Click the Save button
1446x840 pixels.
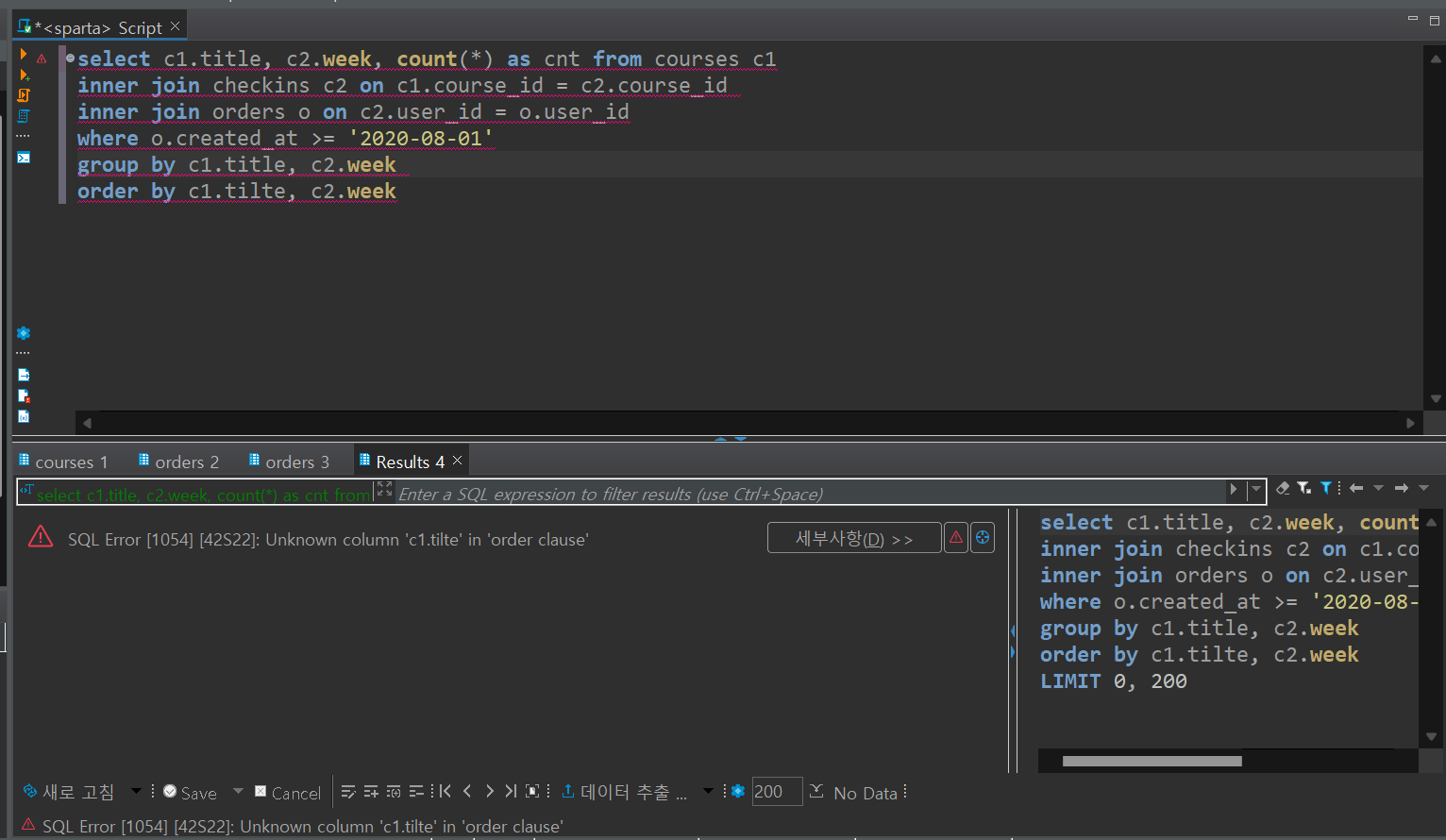click(x=190, y=793)
